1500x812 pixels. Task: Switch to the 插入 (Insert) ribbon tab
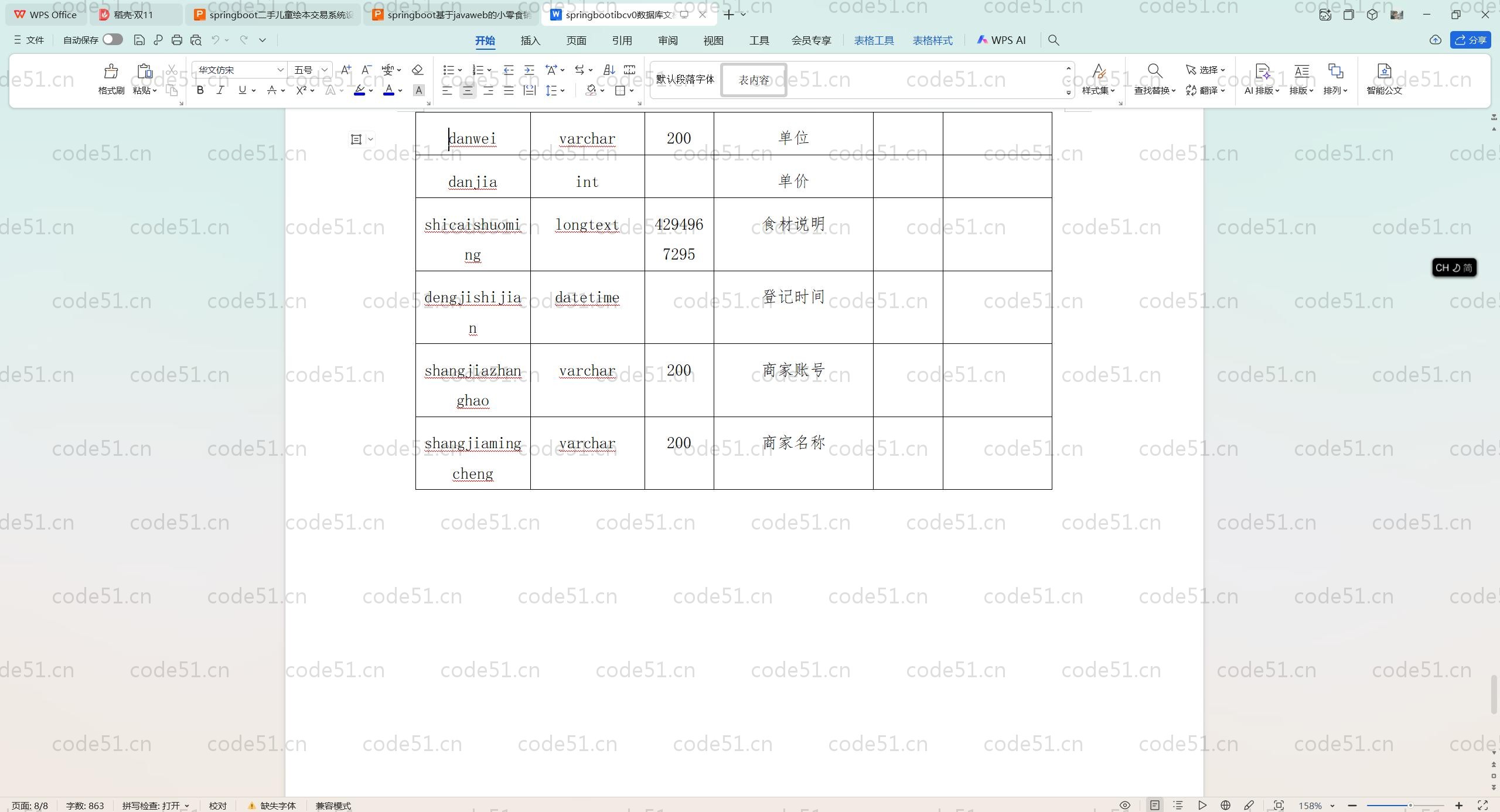pos(530,40)
